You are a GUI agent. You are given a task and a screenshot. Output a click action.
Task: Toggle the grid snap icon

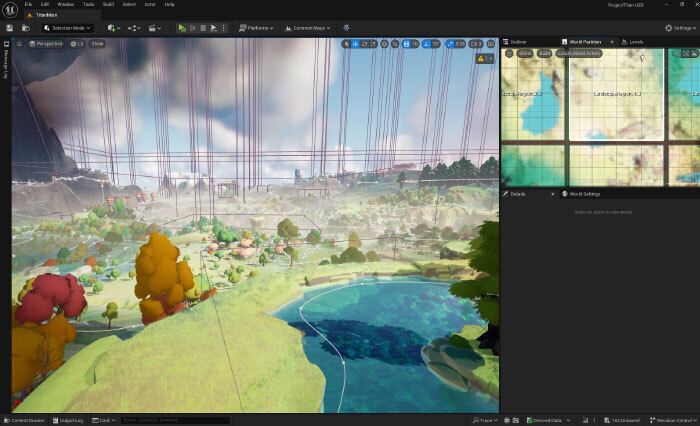click(x=406, y=44)
